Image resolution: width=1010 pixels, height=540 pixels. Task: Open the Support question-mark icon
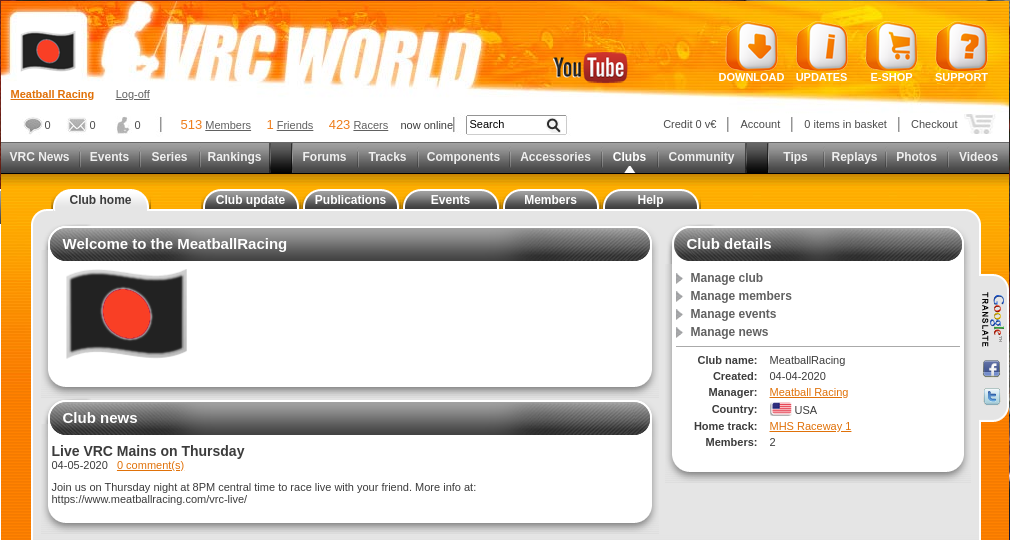pyautogui.click(x=961, y=47)
